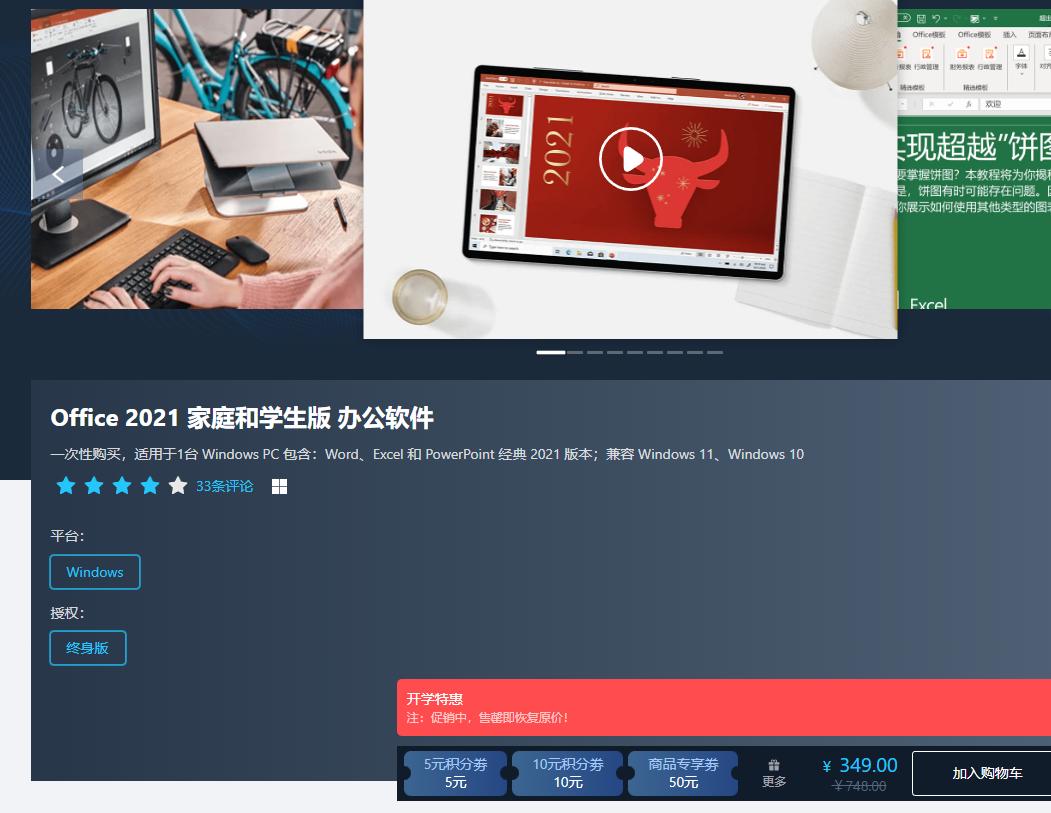Switch to the second carousel slide dot
The image size is (1051, 813).
(575, 352)
